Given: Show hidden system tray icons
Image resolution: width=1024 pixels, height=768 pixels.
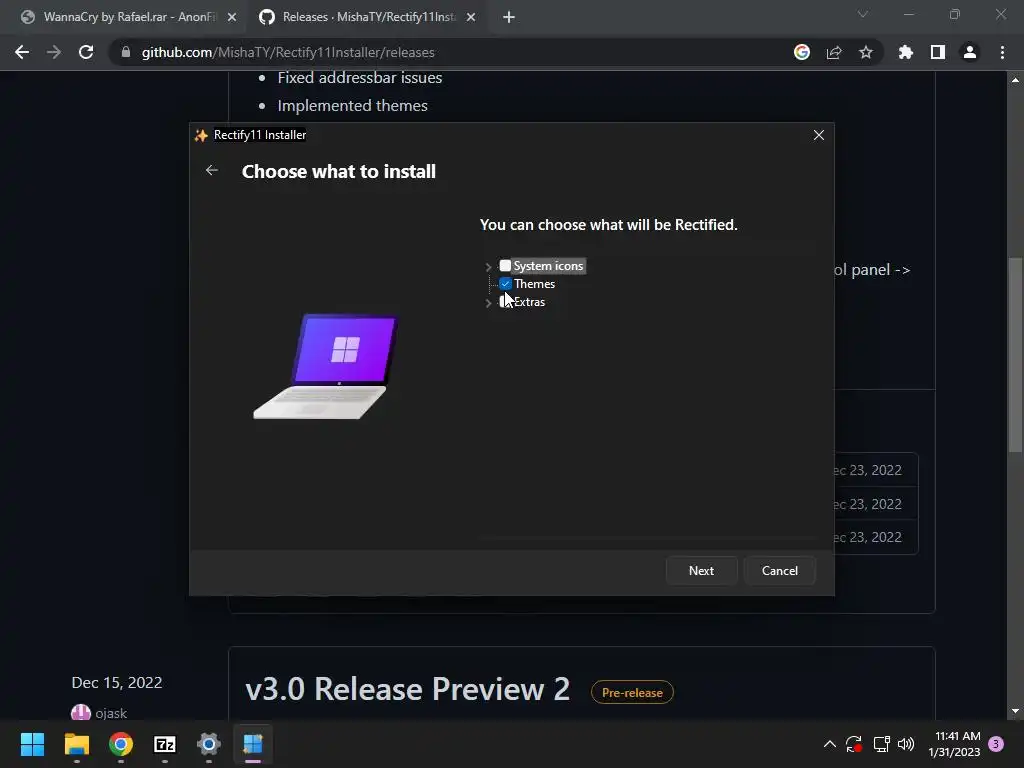Looking at the screenshot, I should [x=829, y=744].
